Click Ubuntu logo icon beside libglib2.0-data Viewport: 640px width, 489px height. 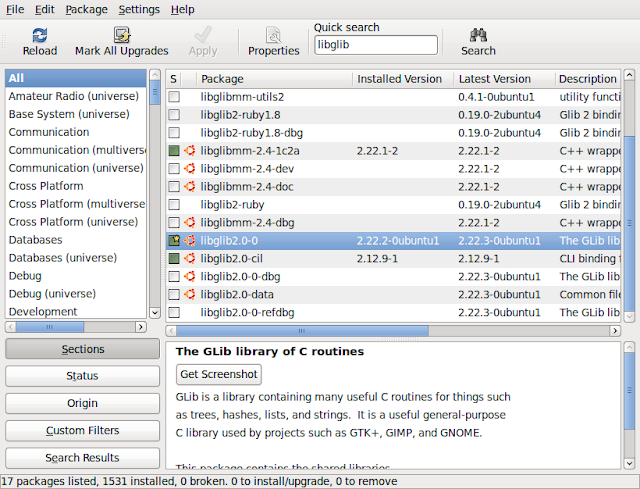[189, 294]
